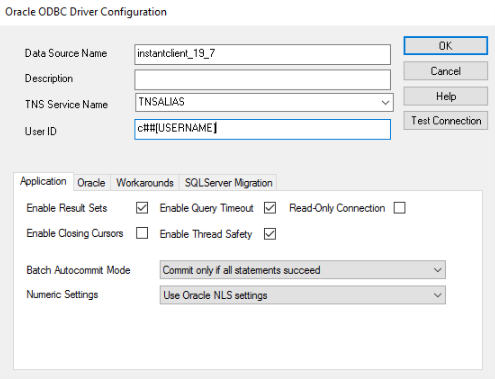
Task: Enable Read-Only Connection checkbox
Action: (x=399, y=208)
